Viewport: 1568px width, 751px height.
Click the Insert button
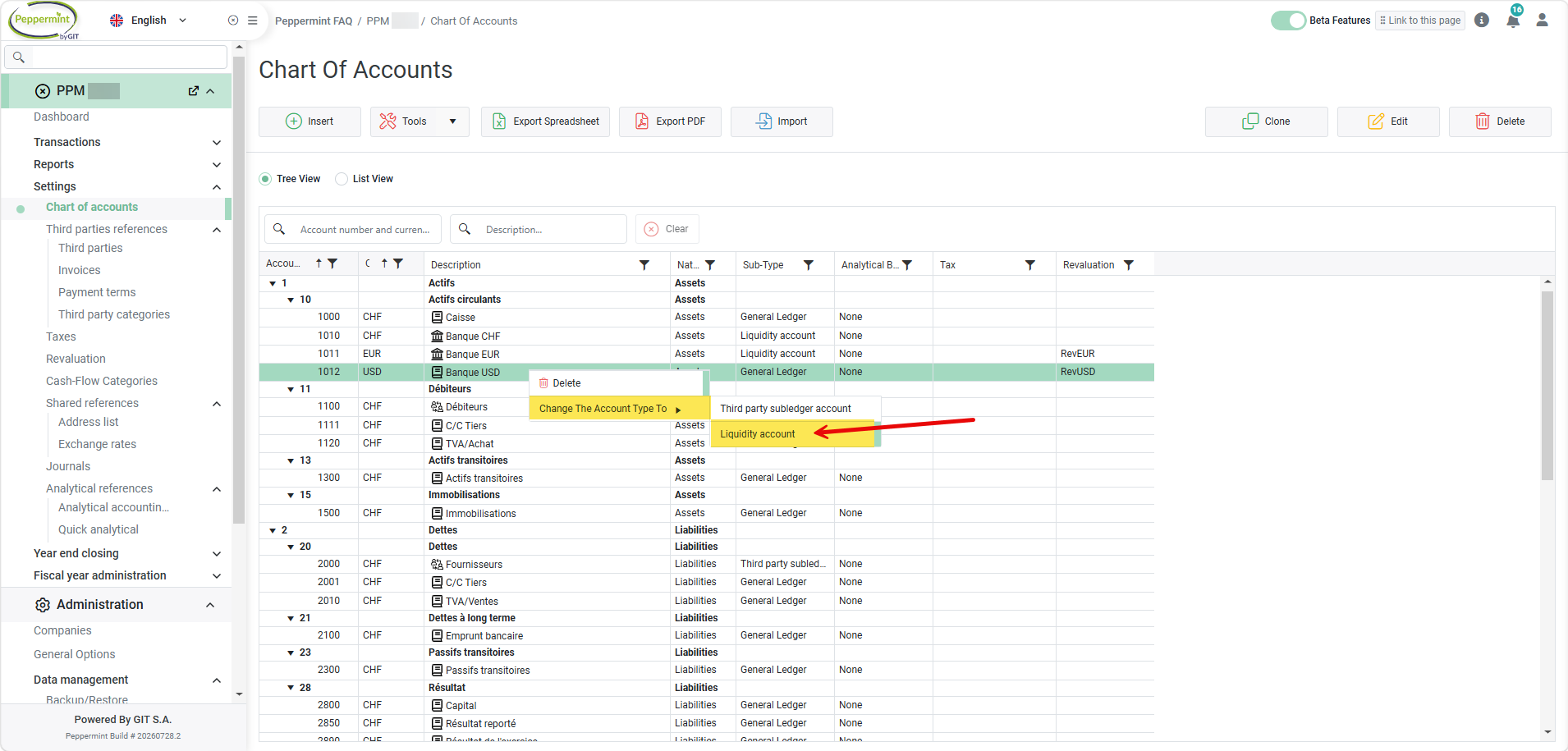click(x=309, y=121)
